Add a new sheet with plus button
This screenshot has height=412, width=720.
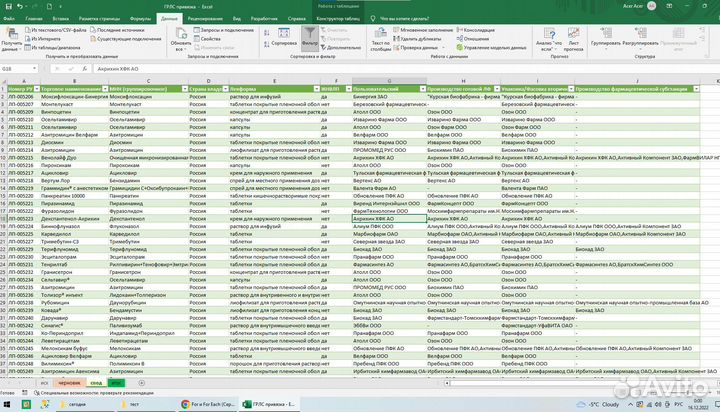[x=141, y=383]
